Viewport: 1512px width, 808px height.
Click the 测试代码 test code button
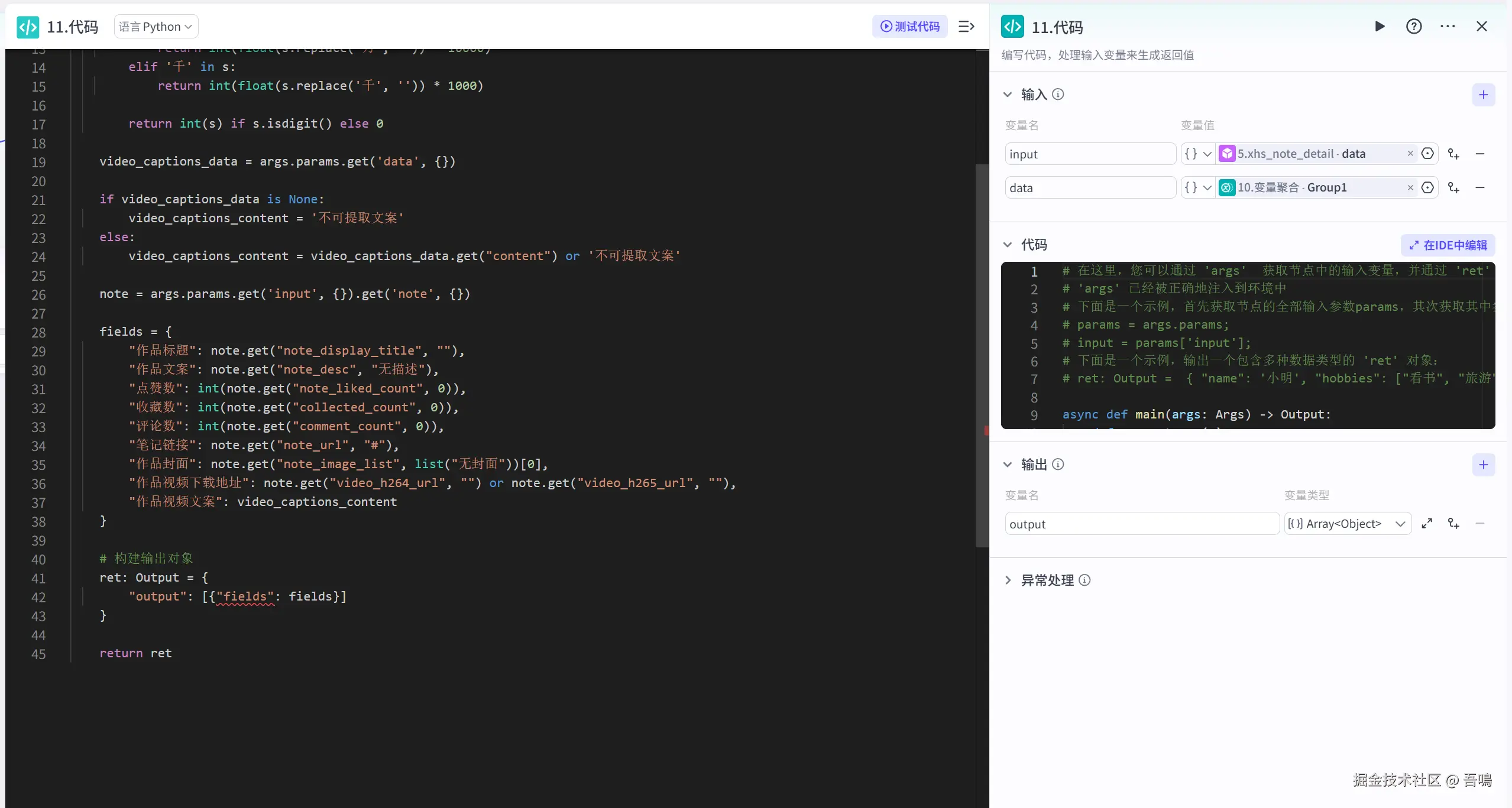[x=909, y=27]
